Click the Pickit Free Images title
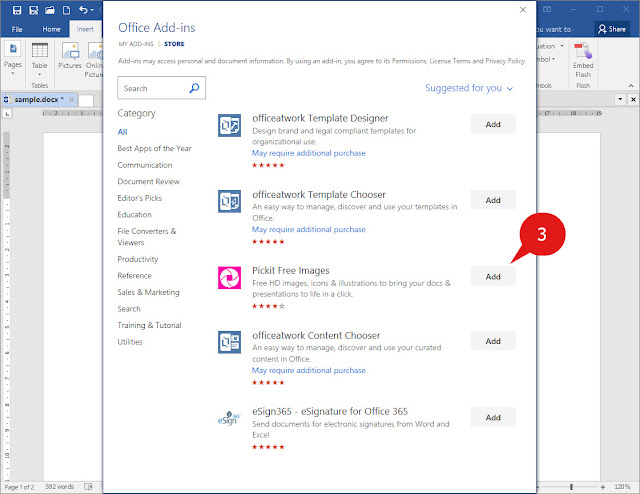This screenshot has width=640, height=494. pyautogui.click(x=291, y=270)
